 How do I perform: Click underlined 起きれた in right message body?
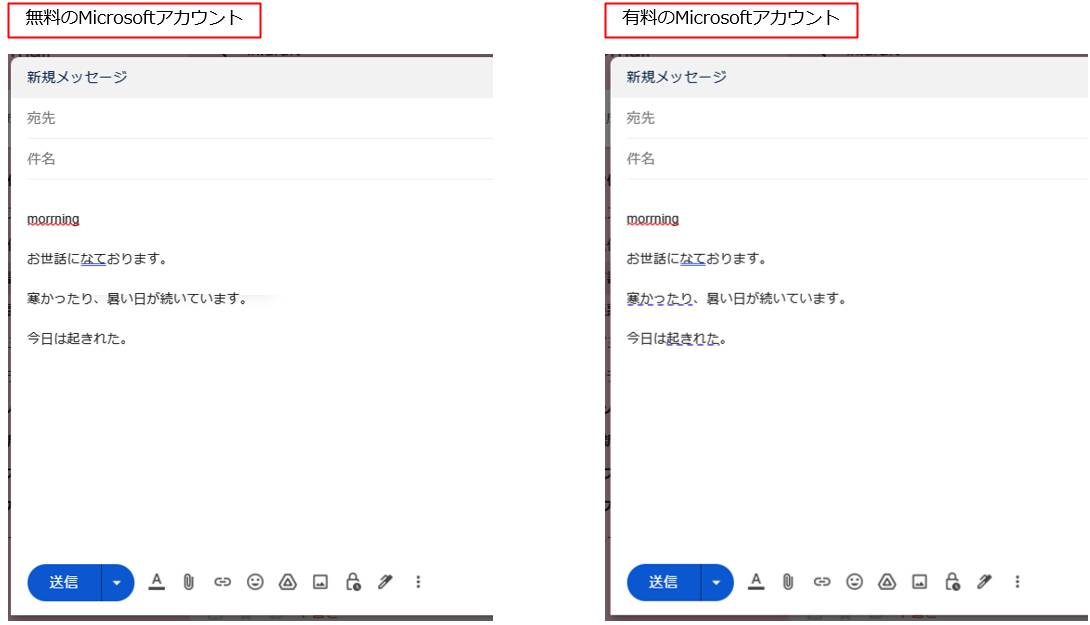(692, 339)
